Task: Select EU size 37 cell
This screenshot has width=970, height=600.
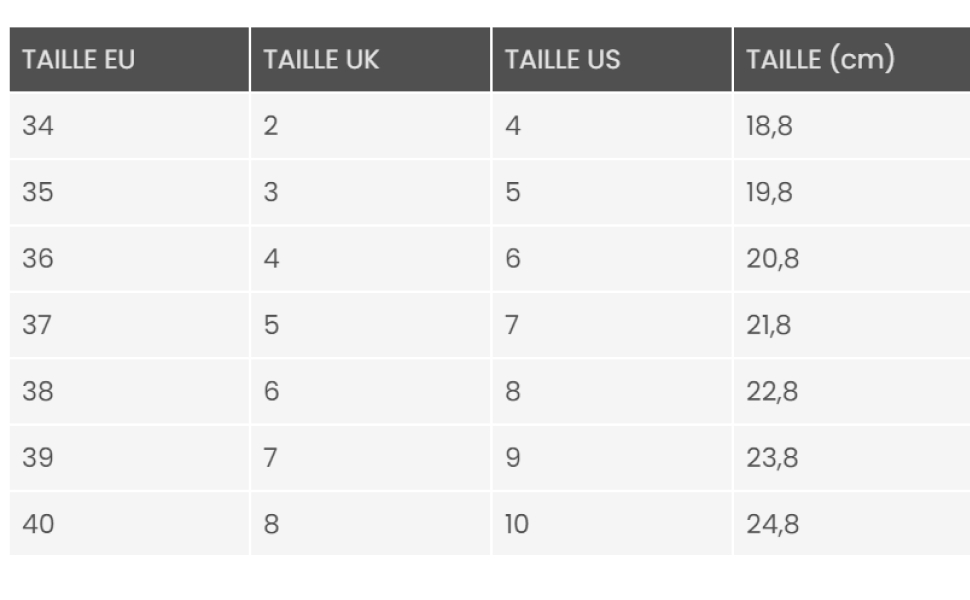Action: coord(38,325)
